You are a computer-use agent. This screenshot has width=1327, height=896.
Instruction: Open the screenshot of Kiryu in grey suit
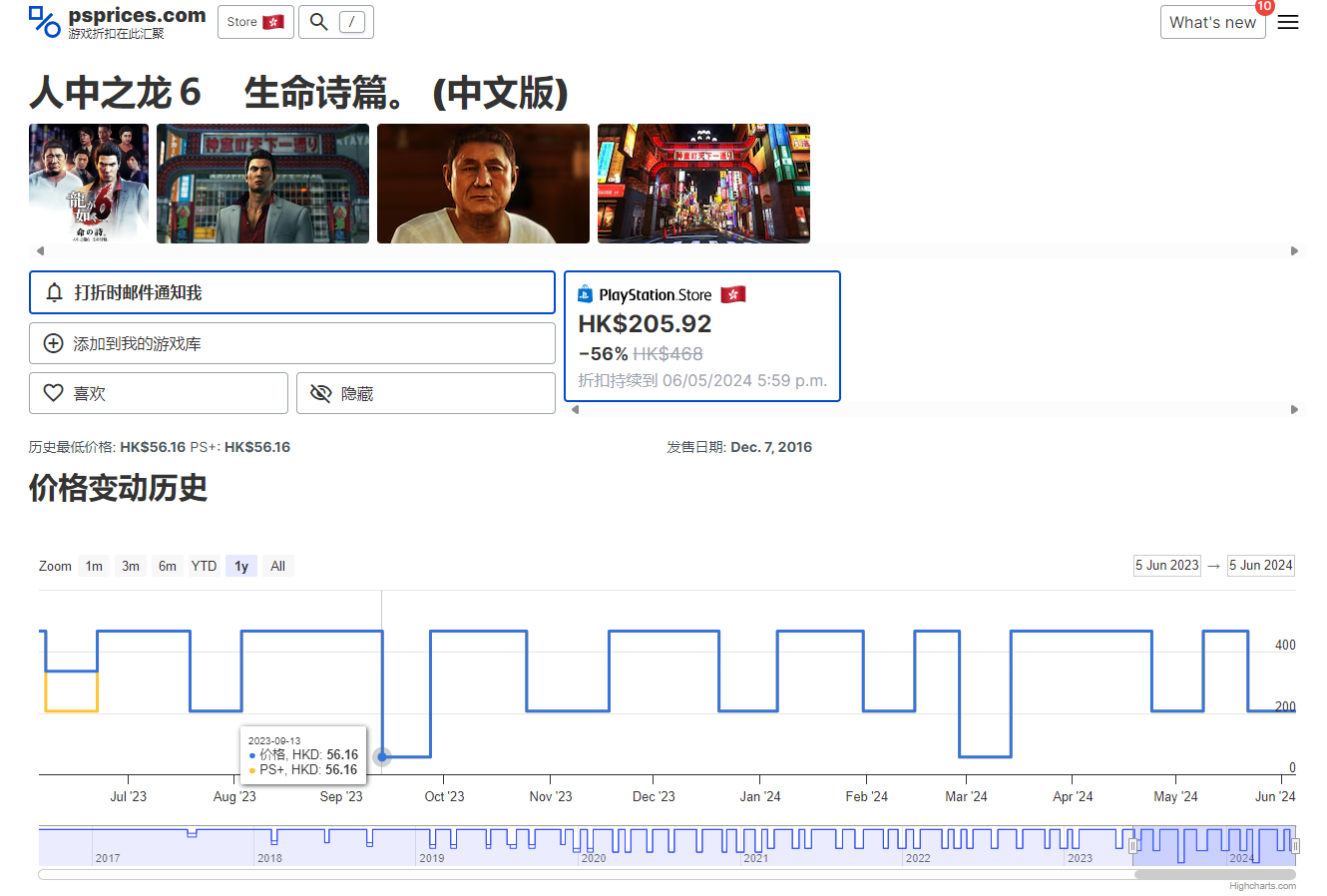click(262, 184)
